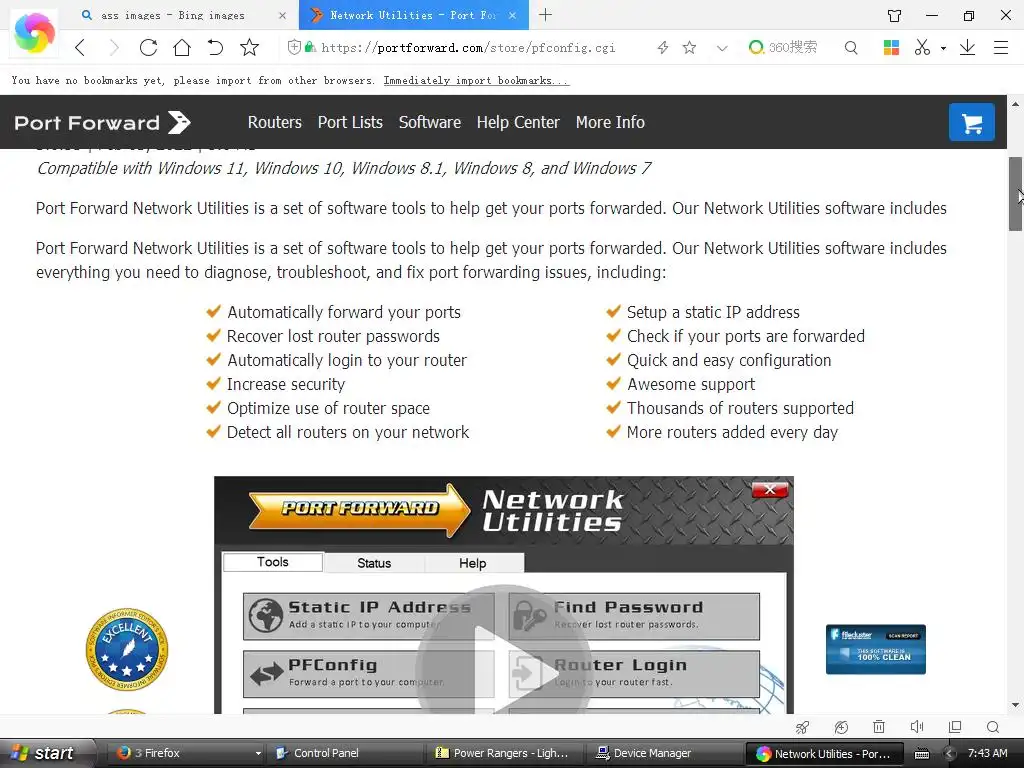
Task: Click the skin shirt icon in title bar
Action: click(895, 16)
